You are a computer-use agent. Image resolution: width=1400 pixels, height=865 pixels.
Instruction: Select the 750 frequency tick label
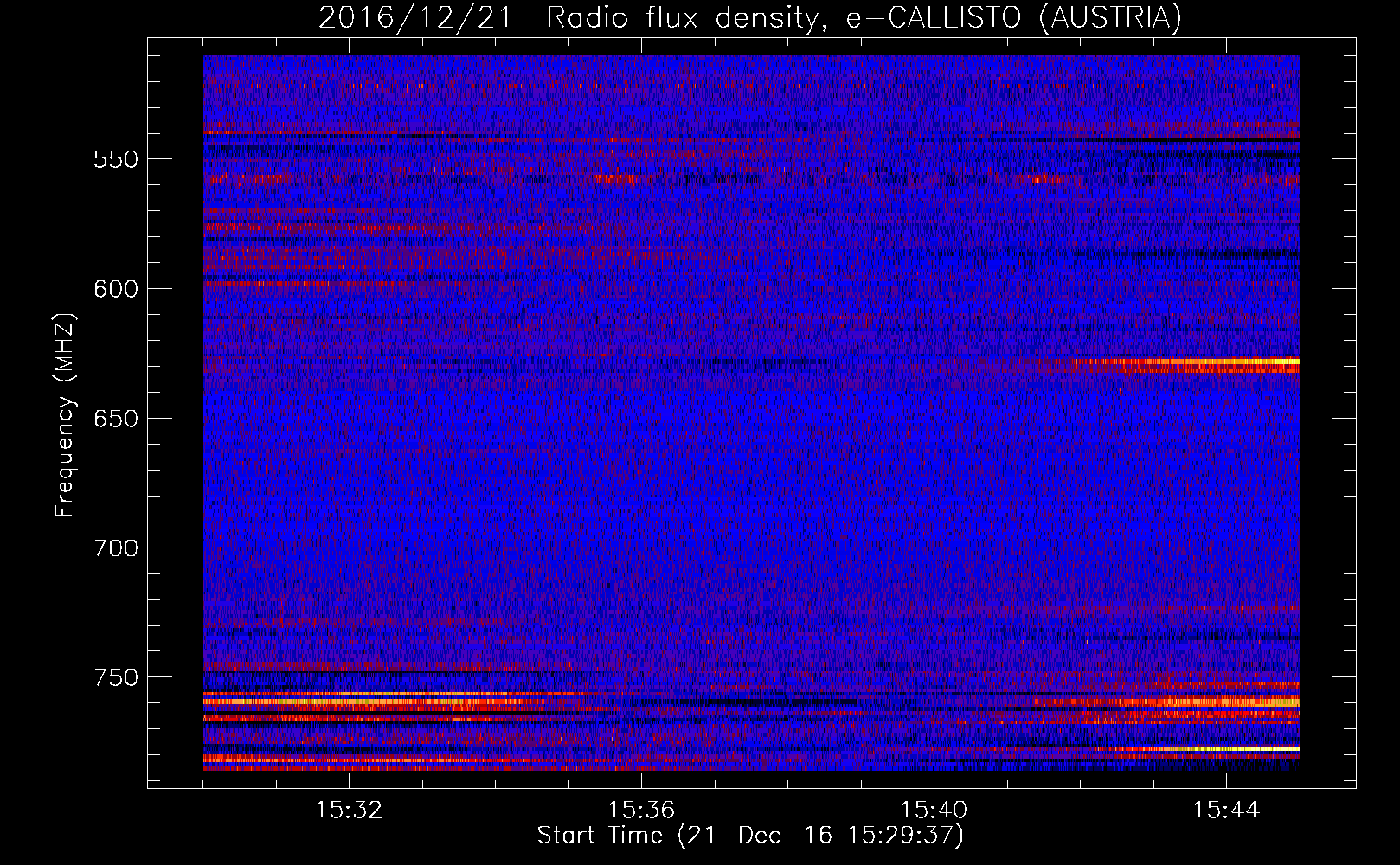click(116, 677)
